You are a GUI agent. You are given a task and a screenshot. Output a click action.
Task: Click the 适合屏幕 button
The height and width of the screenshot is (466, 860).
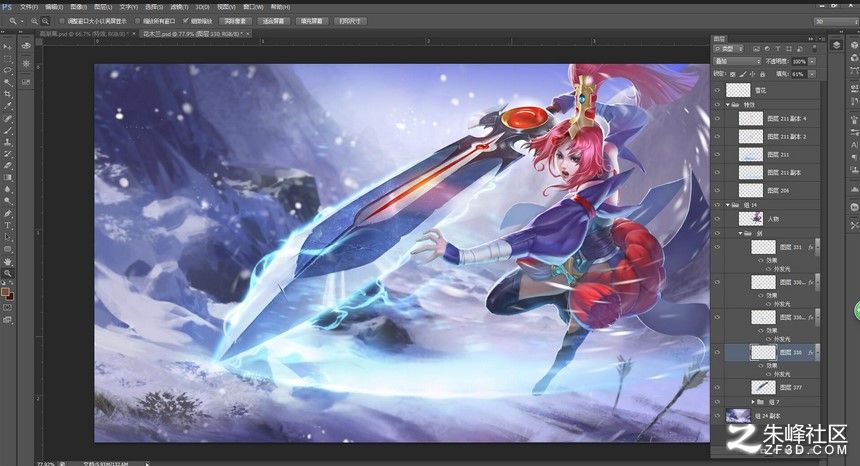pyautogui.click(x=273, y=21)
